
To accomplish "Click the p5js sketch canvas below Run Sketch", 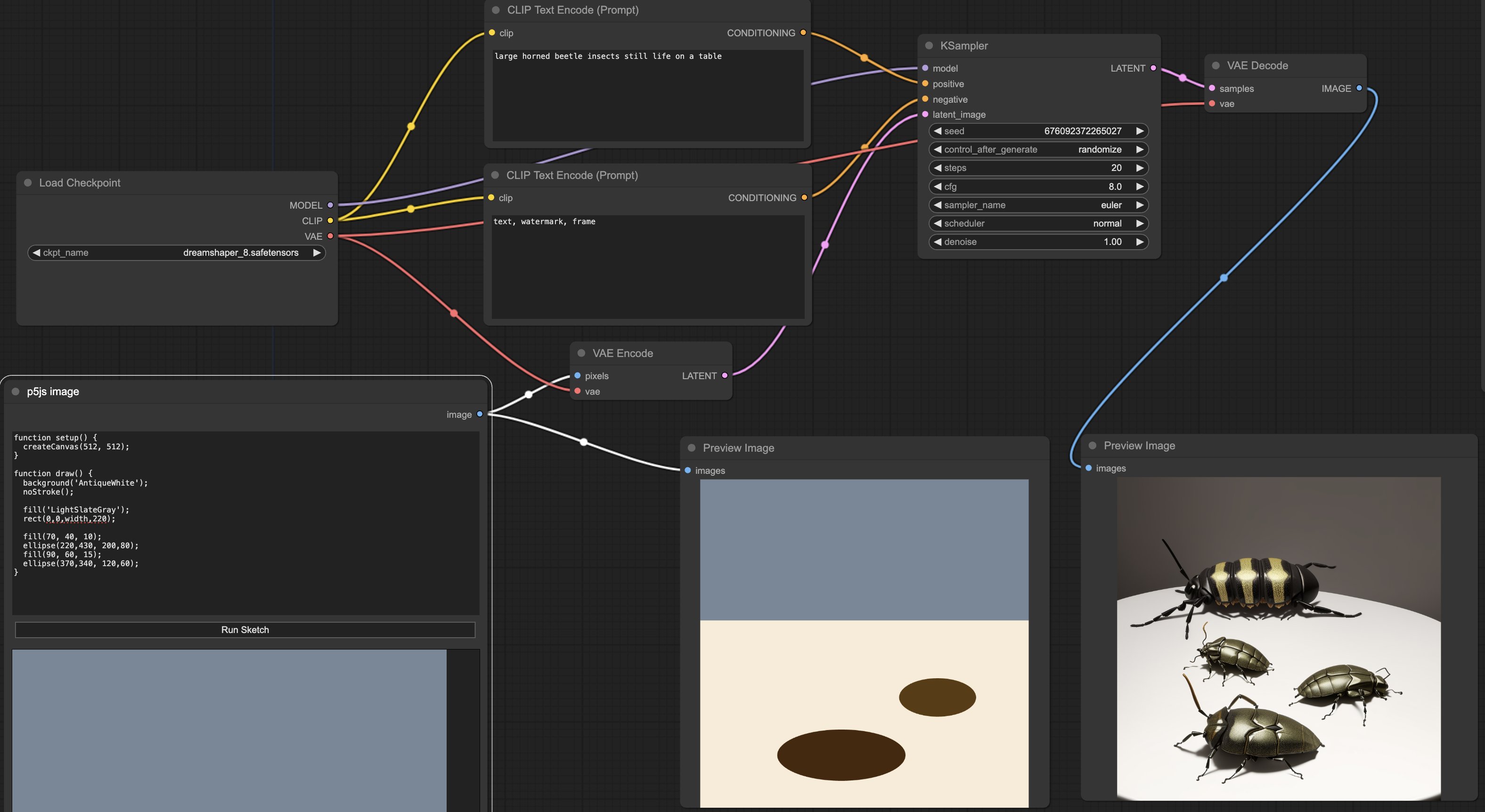I will click(229, 731).
